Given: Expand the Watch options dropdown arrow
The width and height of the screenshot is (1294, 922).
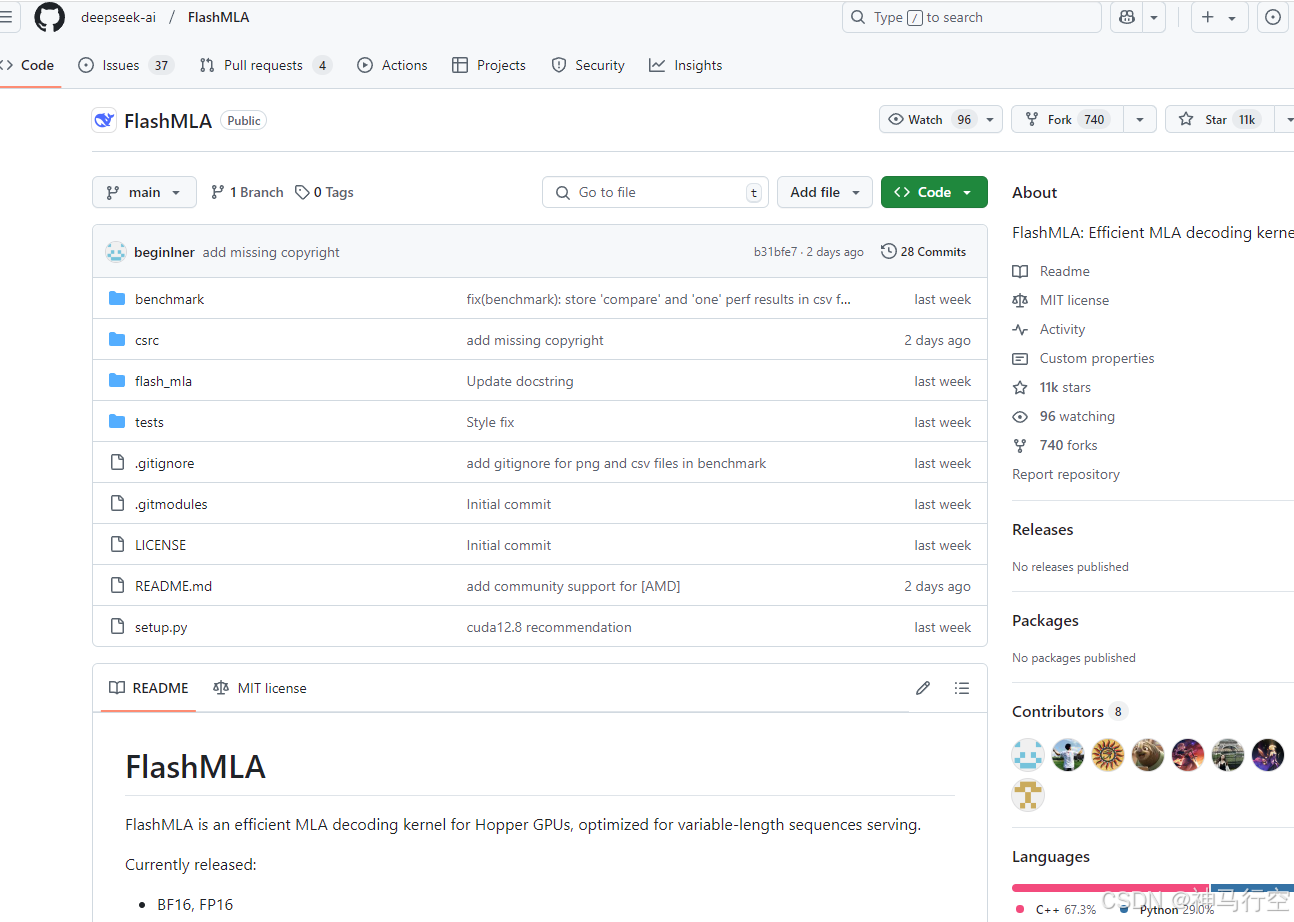Looking at the screenshot, I should click(x=990, y=119).
